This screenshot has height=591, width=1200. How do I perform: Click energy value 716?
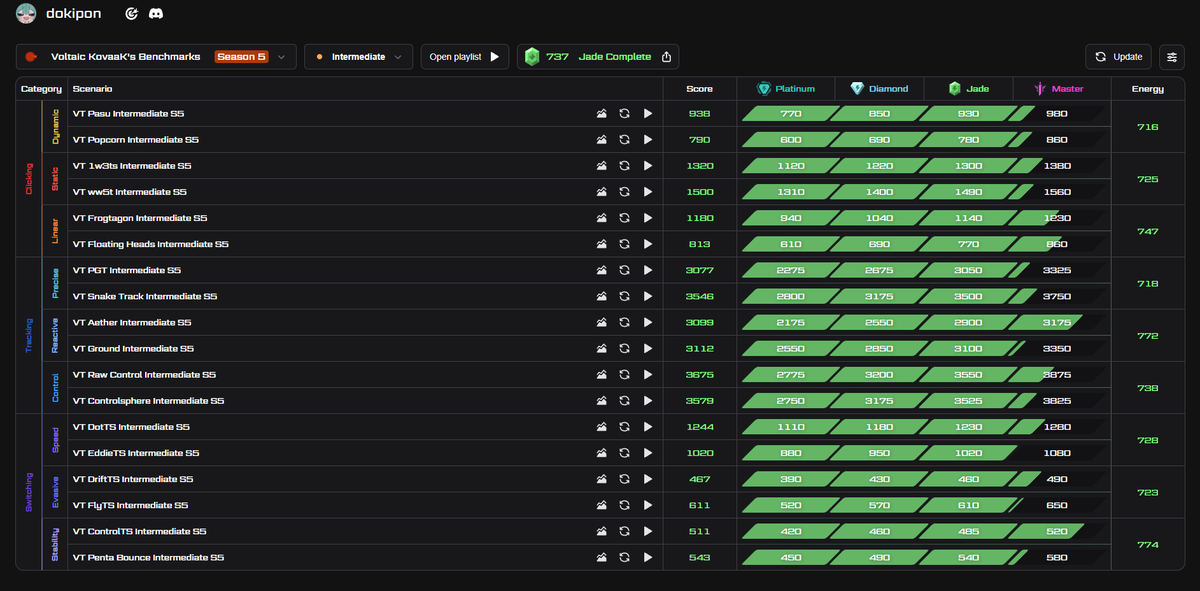coord(1148,127)
